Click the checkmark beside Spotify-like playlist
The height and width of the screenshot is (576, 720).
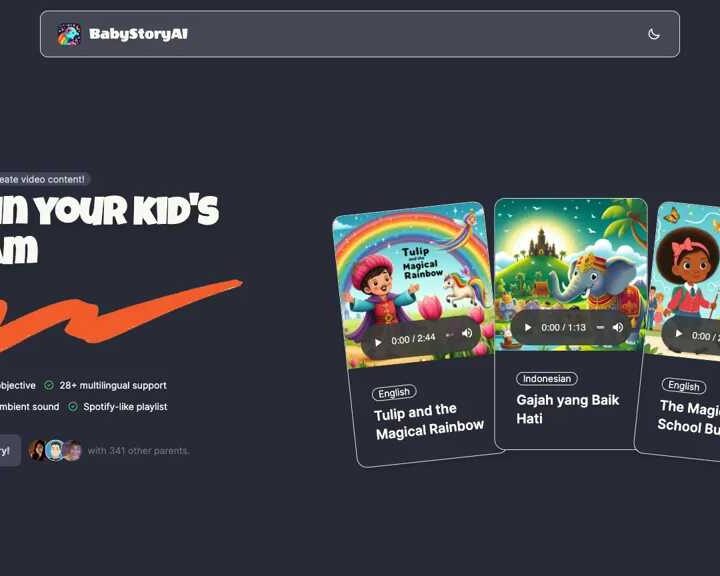(73, 407)
